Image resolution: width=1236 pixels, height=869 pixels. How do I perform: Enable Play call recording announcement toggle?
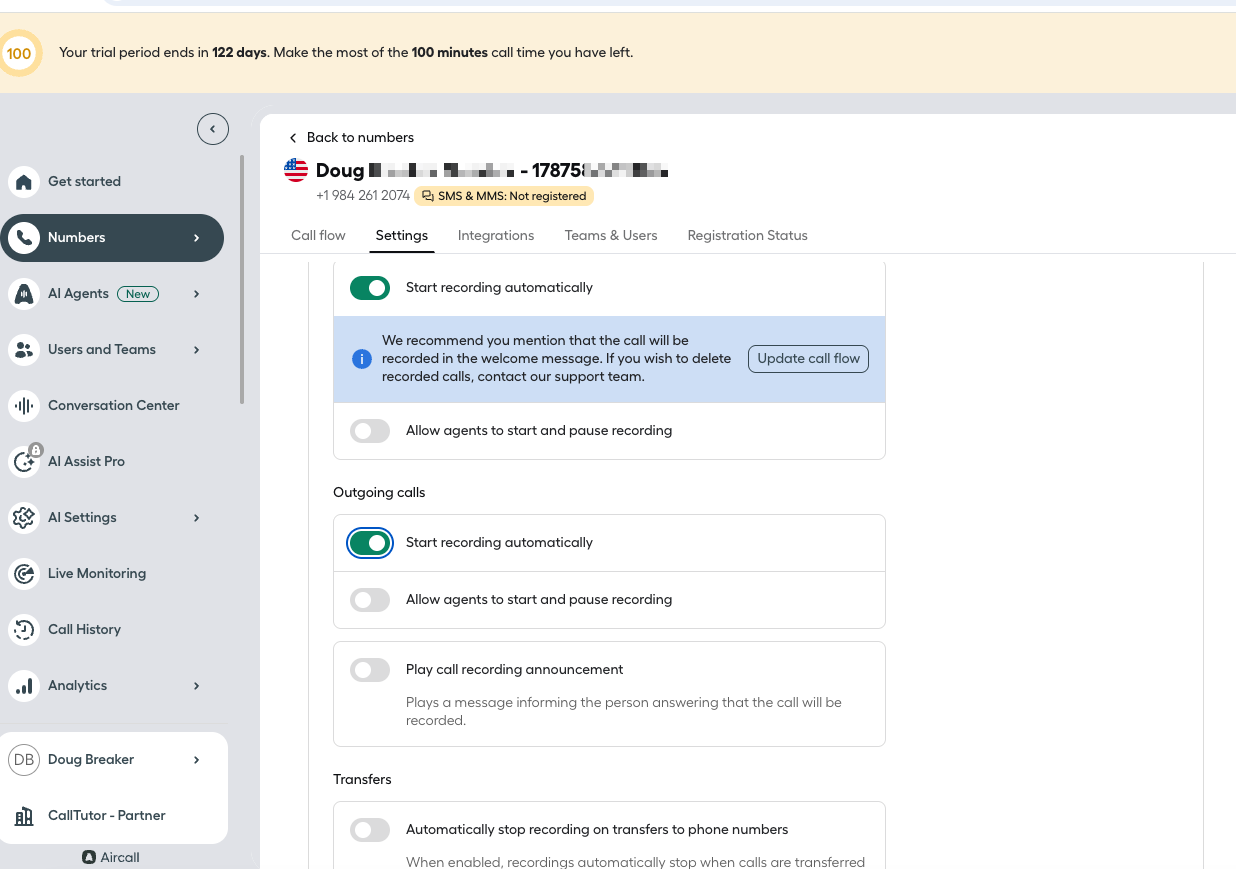click(x=370, y=670)
